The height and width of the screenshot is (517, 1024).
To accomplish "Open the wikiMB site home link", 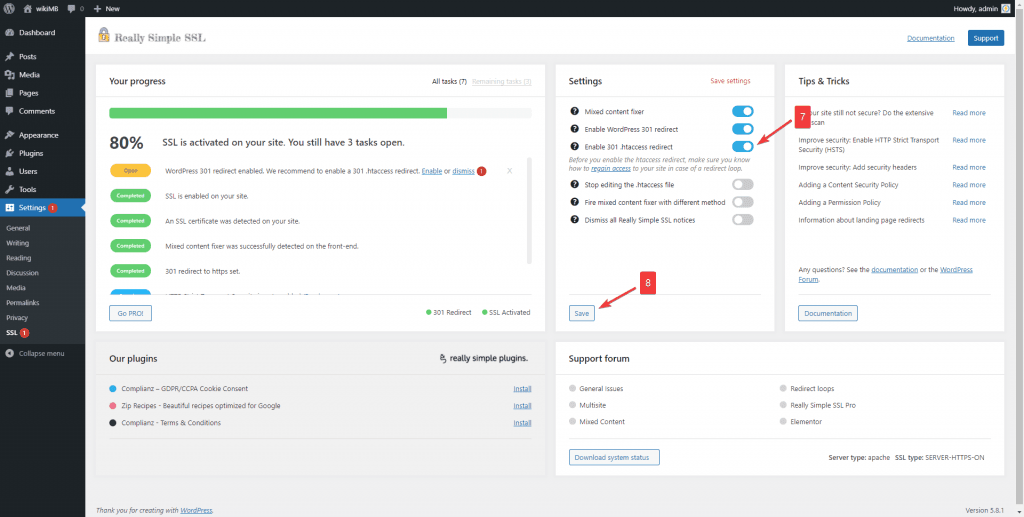I will point(40,8).
